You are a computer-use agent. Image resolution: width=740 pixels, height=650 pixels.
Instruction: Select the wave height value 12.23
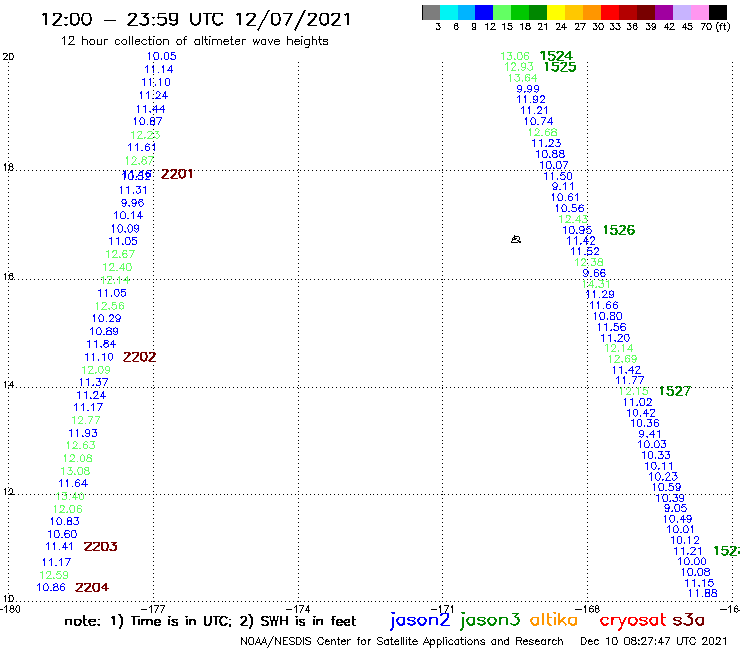click(145, 135)
